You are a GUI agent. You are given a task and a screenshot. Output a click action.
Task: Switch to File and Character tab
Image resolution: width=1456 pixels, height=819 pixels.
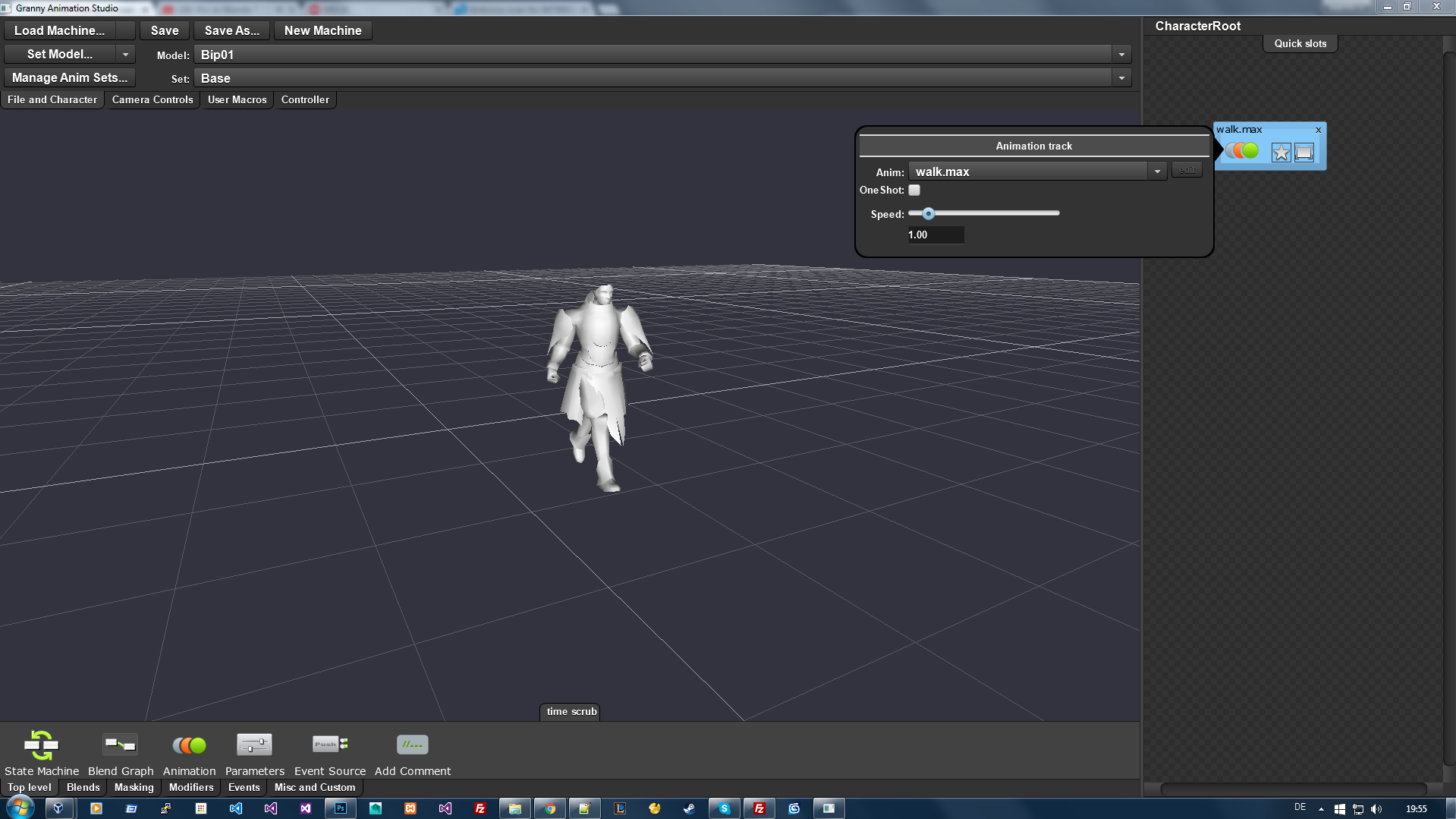(x=52, y=99)
